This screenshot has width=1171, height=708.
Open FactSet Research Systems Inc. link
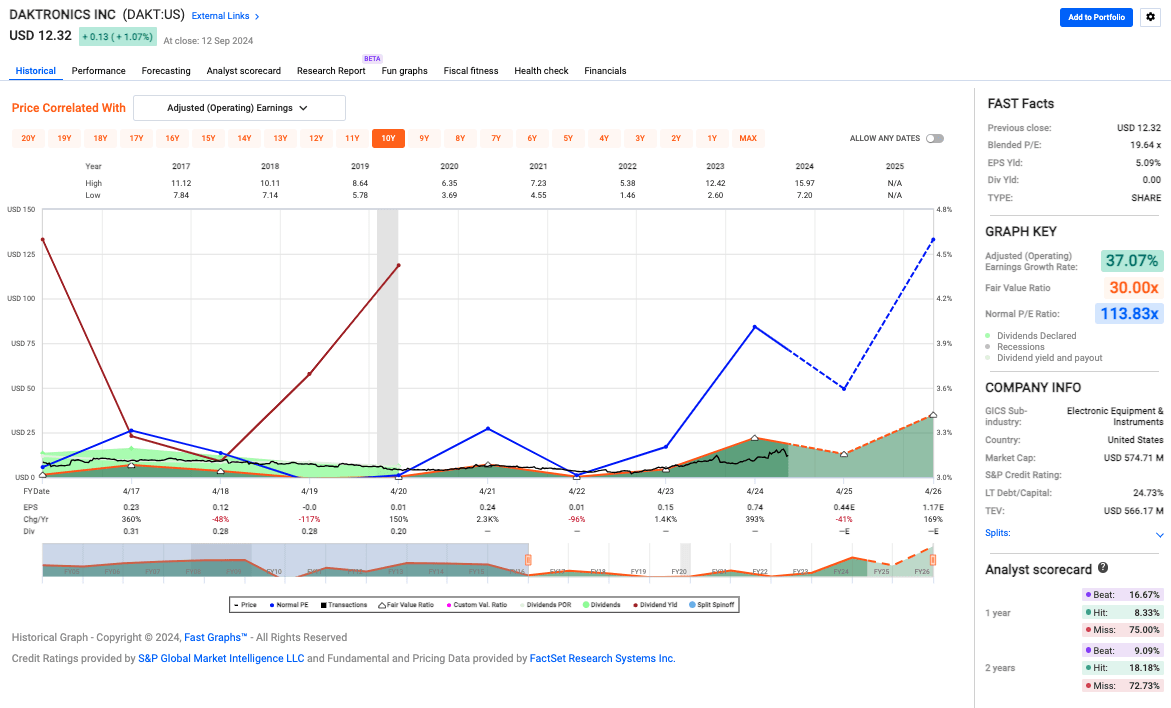pyautogui.click(x=603, y=658)
